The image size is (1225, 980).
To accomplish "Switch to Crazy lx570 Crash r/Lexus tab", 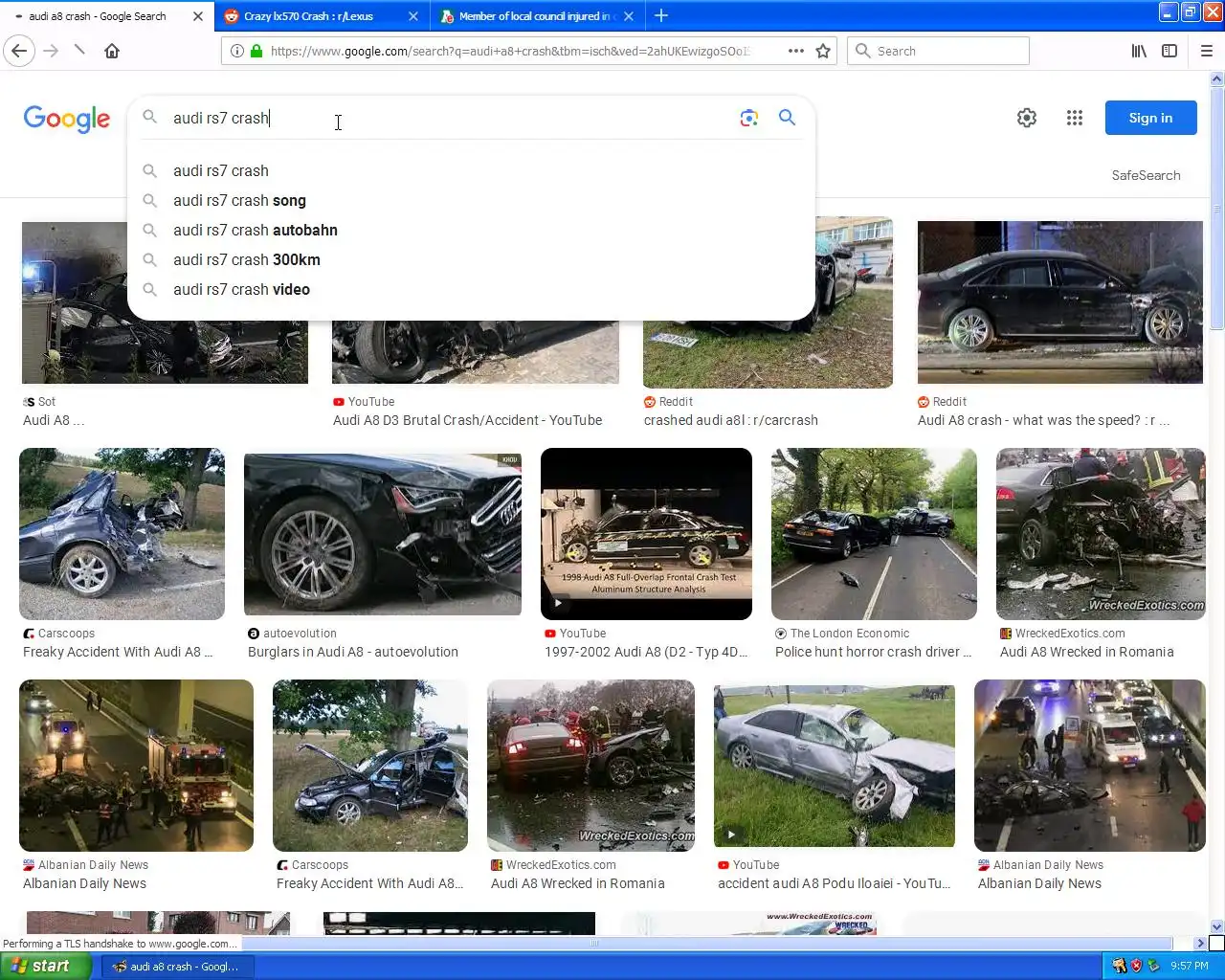I will click(308, 16).
